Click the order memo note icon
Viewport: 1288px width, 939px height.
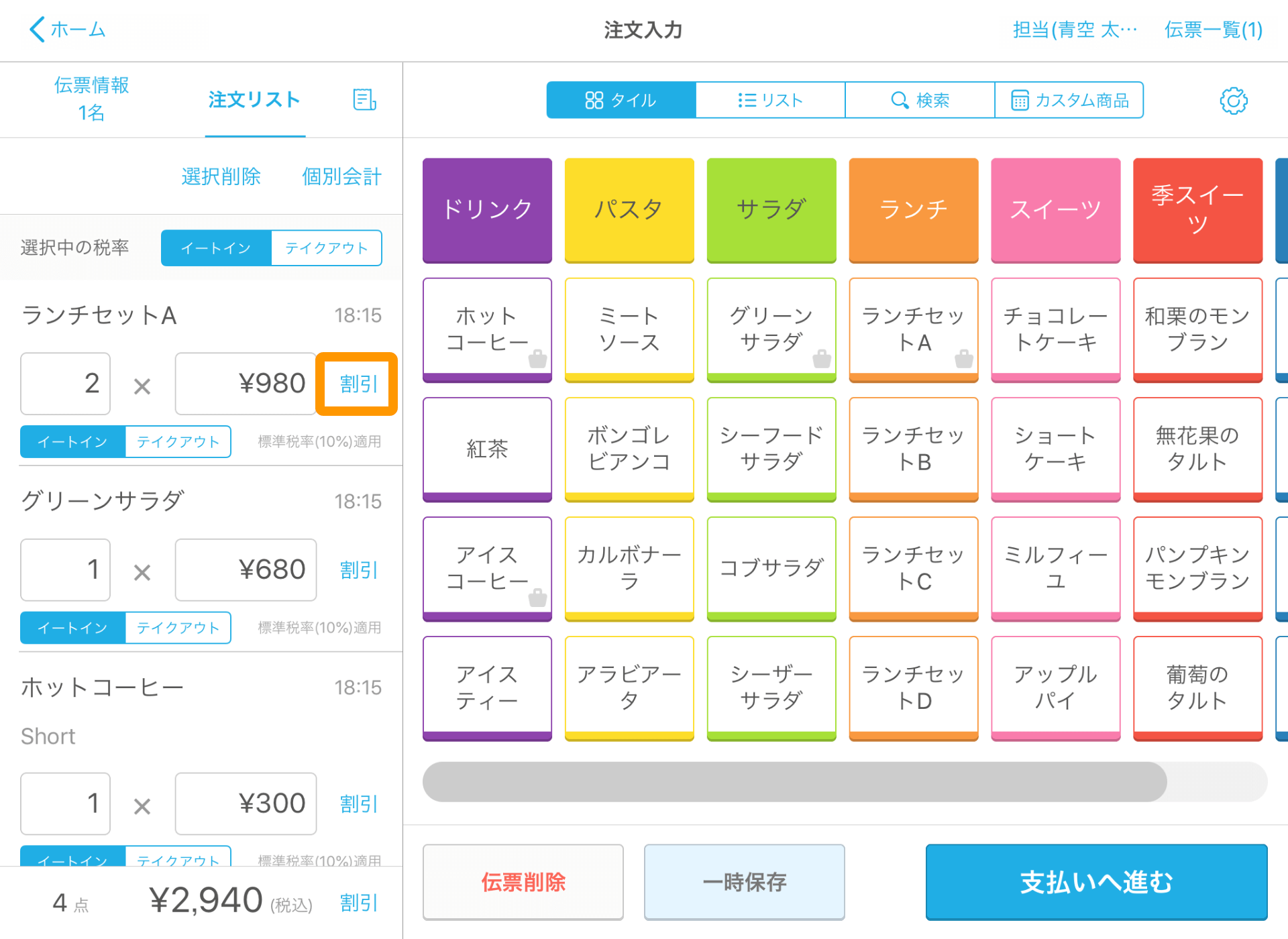pos(364,100)
